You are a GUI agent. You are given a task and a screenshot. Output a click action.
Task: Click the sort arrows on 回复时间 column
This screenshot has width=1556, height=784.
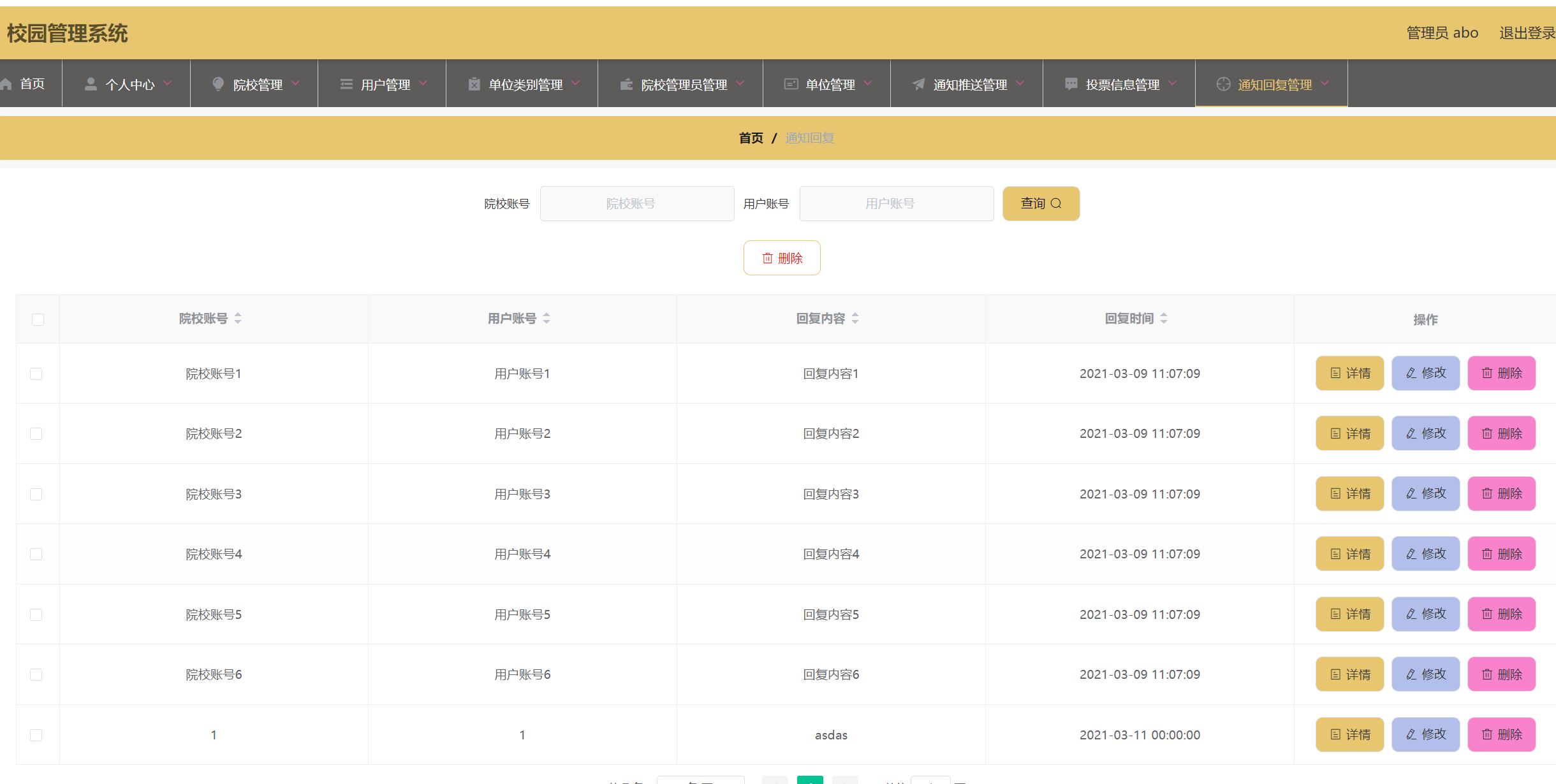(x=1164, y=318)
